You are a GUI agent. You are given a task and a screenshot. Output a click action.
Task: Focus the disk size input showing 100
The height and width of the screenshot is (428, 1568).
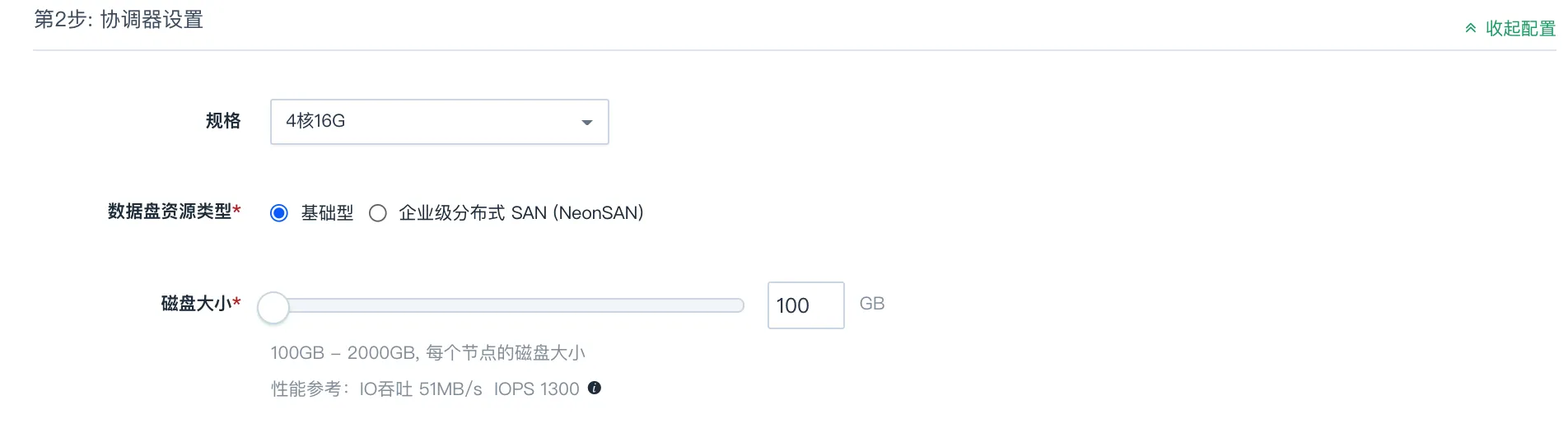806,305
